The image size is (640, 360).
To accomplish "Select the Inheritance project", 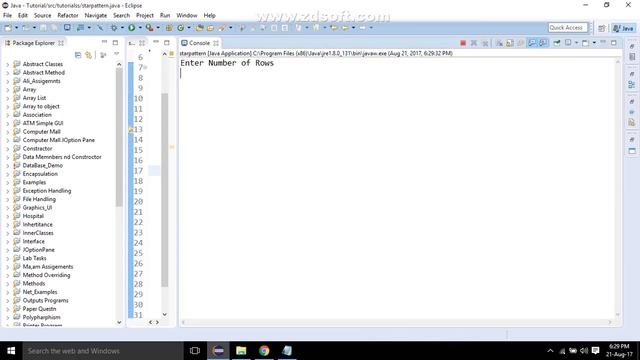I will pyautogui.click(x=38, y=224).
